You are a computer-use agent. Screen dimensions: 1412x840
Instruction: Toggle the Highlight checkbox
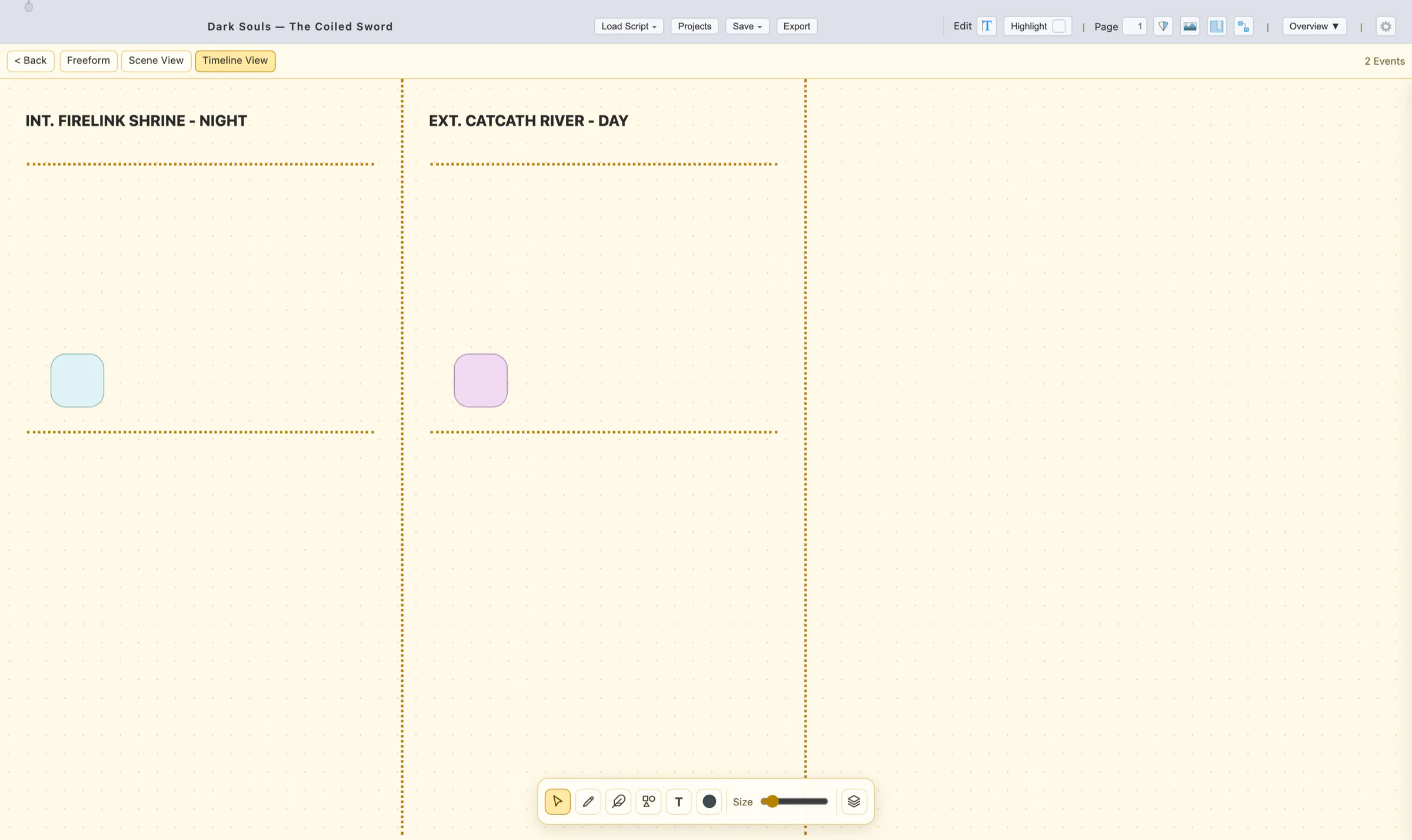[x=1058, y=26]
